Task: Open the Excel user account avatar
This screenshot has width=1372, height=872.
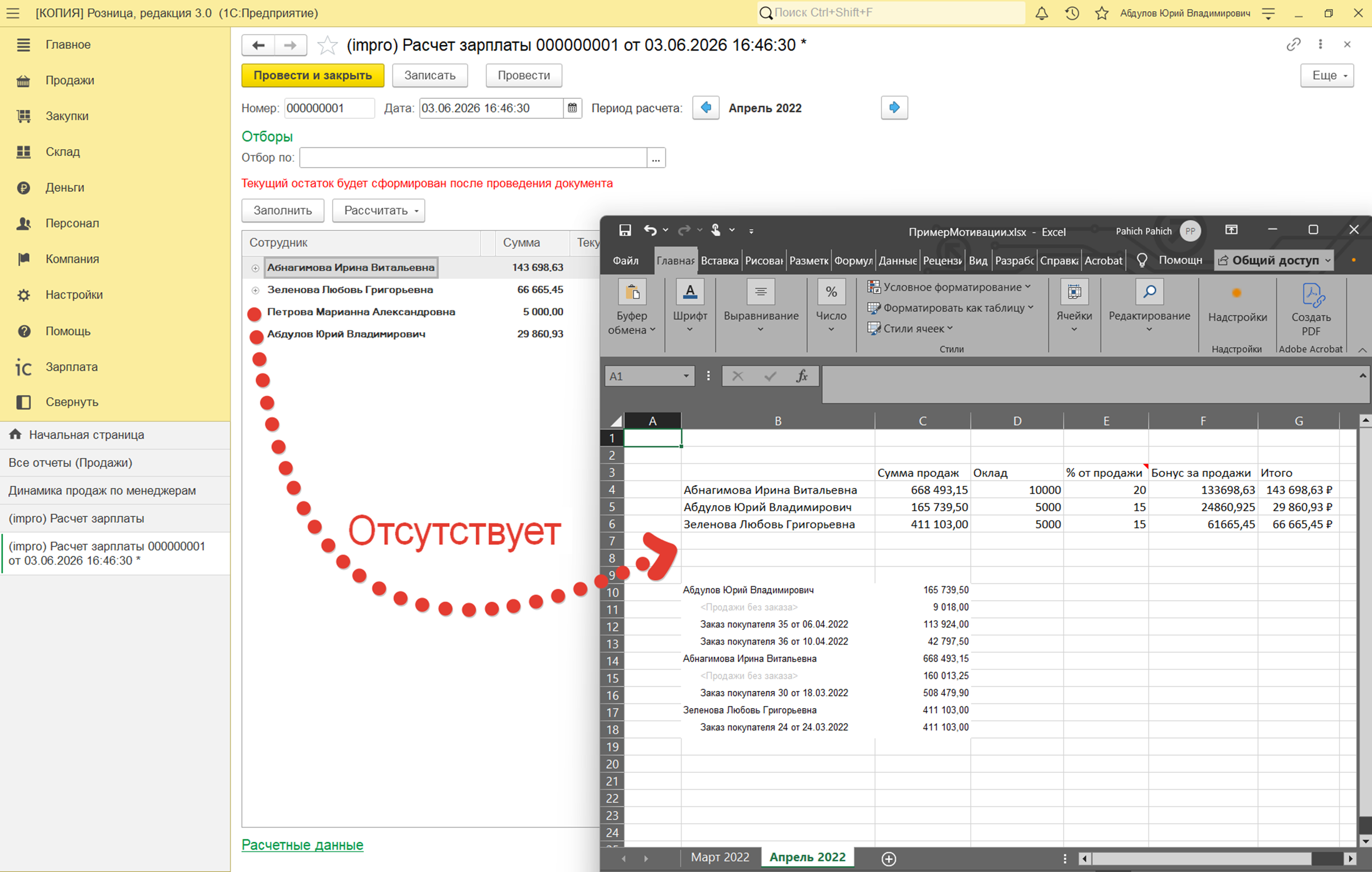Action: tap(1190, 231)
